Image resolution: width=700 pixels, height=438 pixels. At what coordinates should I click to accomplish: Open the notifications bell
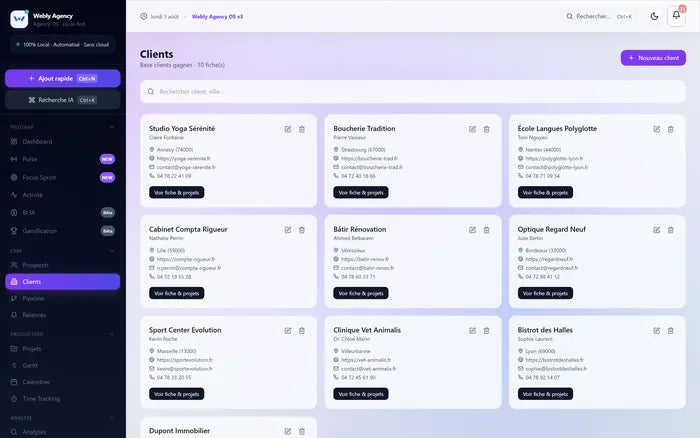coord(676,16)
